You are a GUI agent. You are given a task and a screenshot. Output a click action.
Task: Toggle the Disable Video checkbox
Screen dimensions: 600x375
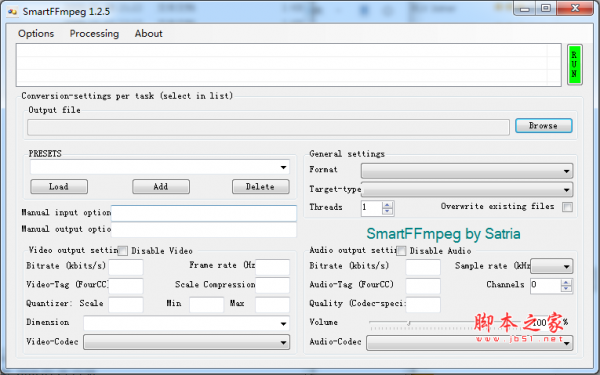tap(123, 251)
